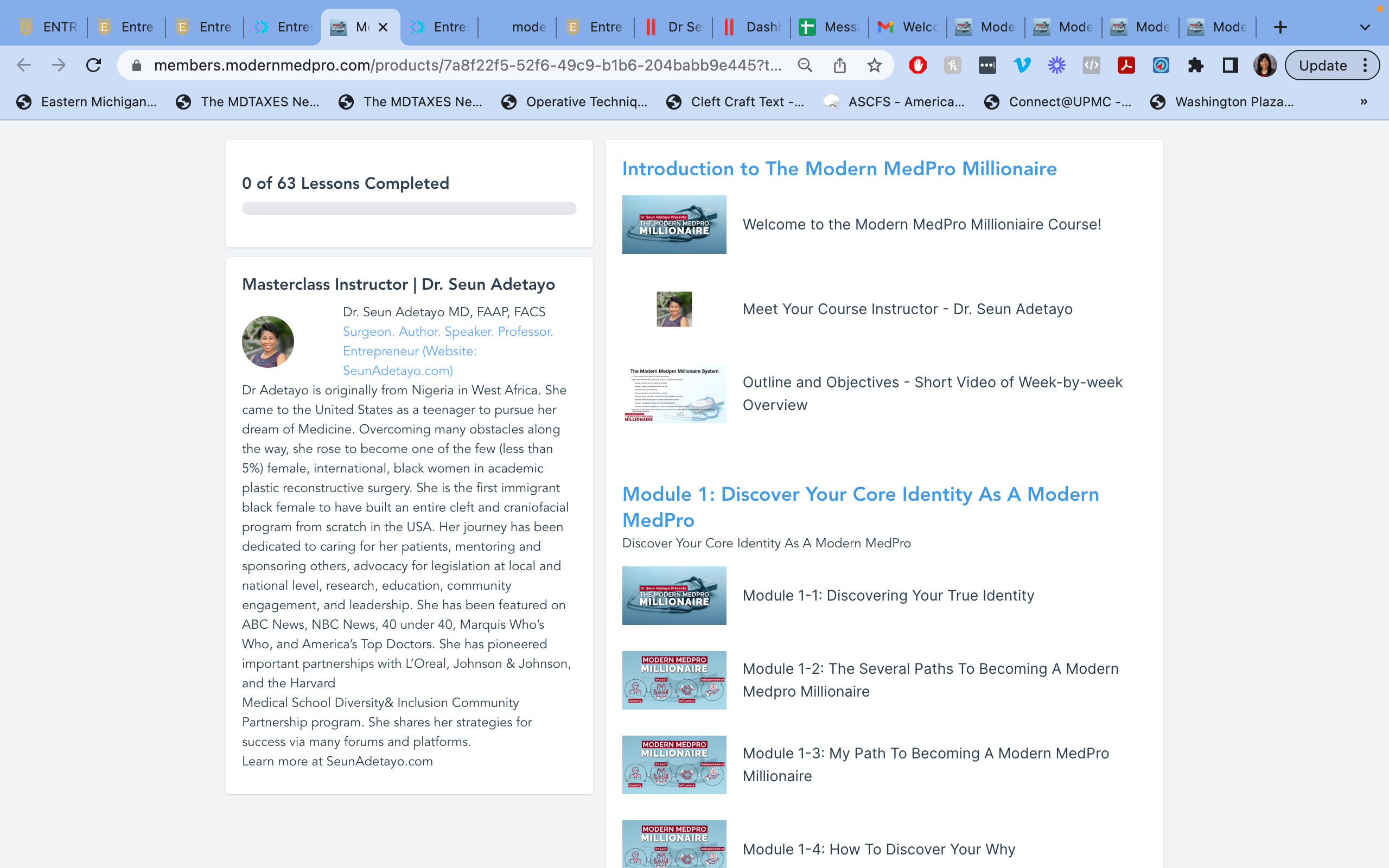Open Module 1-2 The Several Paths lesson title

click(931, 680)
